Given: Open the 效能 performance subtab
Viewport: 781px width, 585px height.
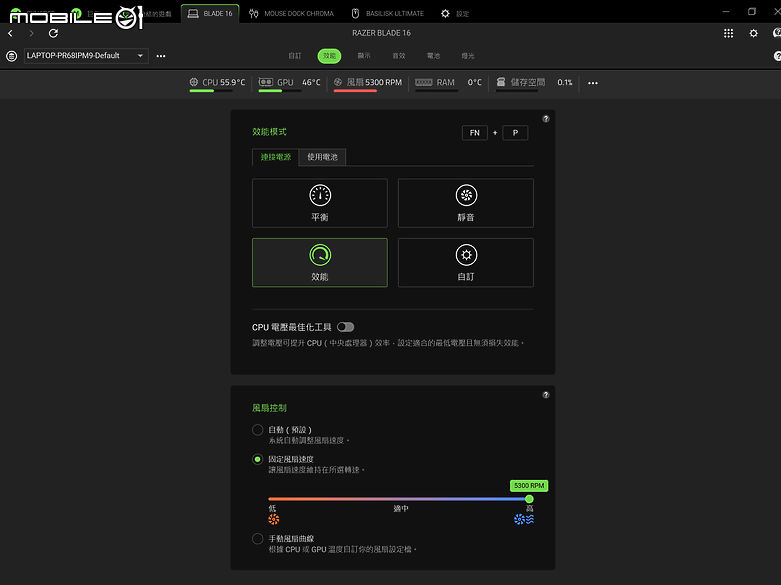Looking at the screenshot, I should [x=329, y=56].
